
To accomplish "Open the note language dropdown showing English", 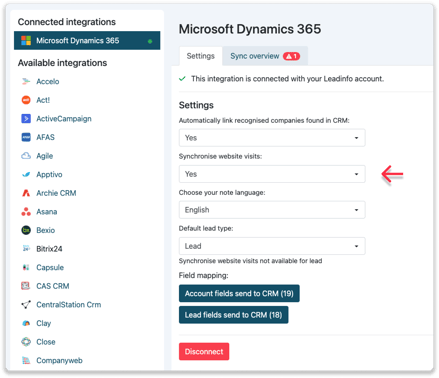I will pyautogui.click(x=272, y=210).
